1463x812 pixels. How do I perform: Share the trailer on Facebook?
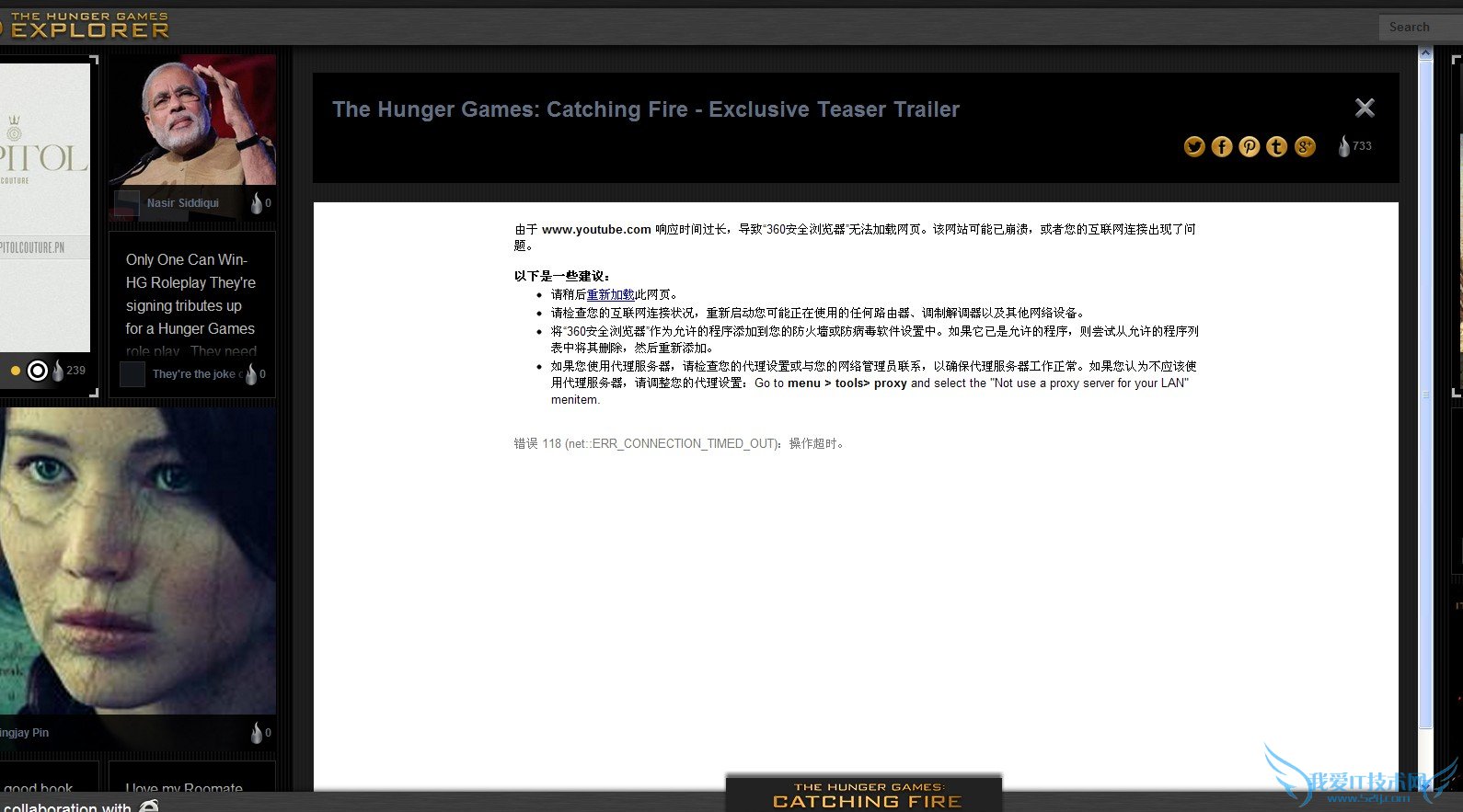tap(1222, 147)
